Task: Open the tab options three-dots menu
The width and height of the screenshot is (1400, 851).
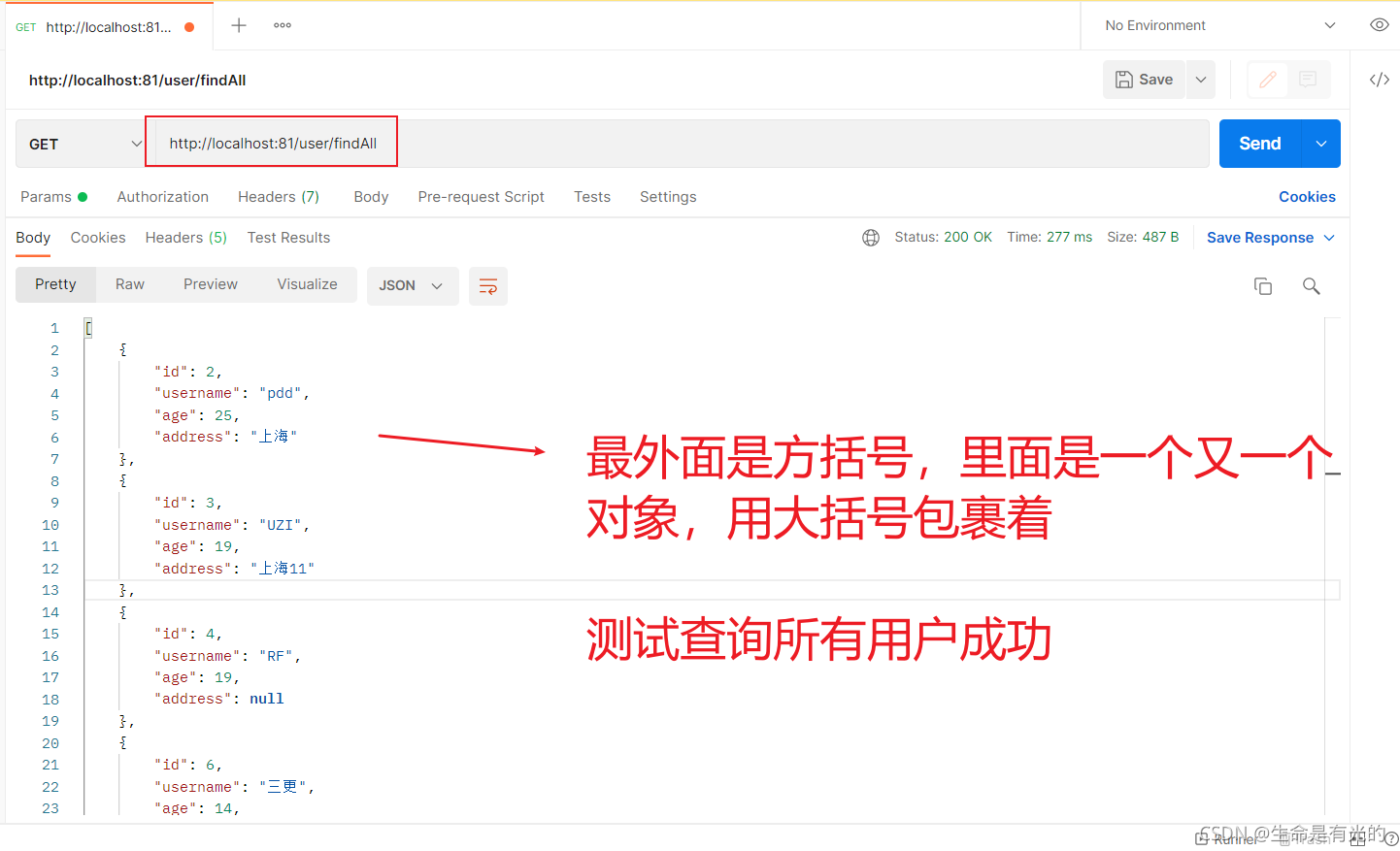Action: pyautogui.click(x=283, y=25)
